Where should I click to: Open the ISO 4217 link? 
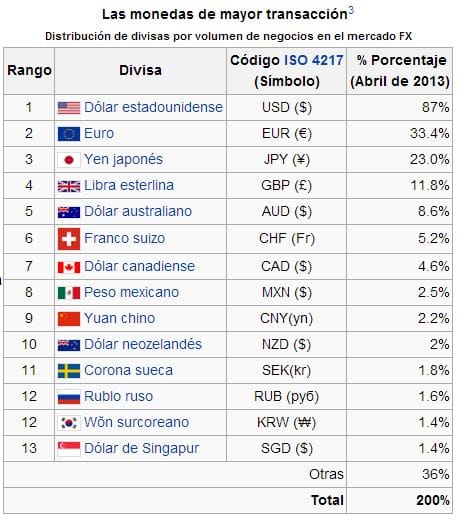[x=313, y=60]
